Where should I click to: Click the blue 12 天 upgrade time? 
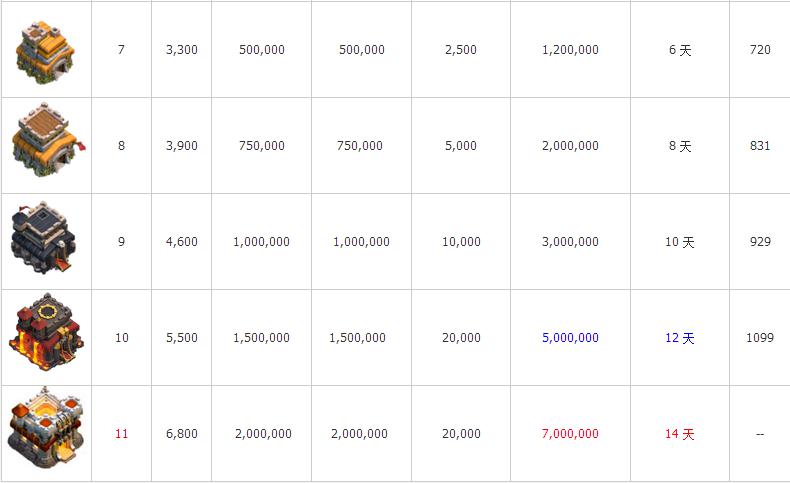coord(680,338)
